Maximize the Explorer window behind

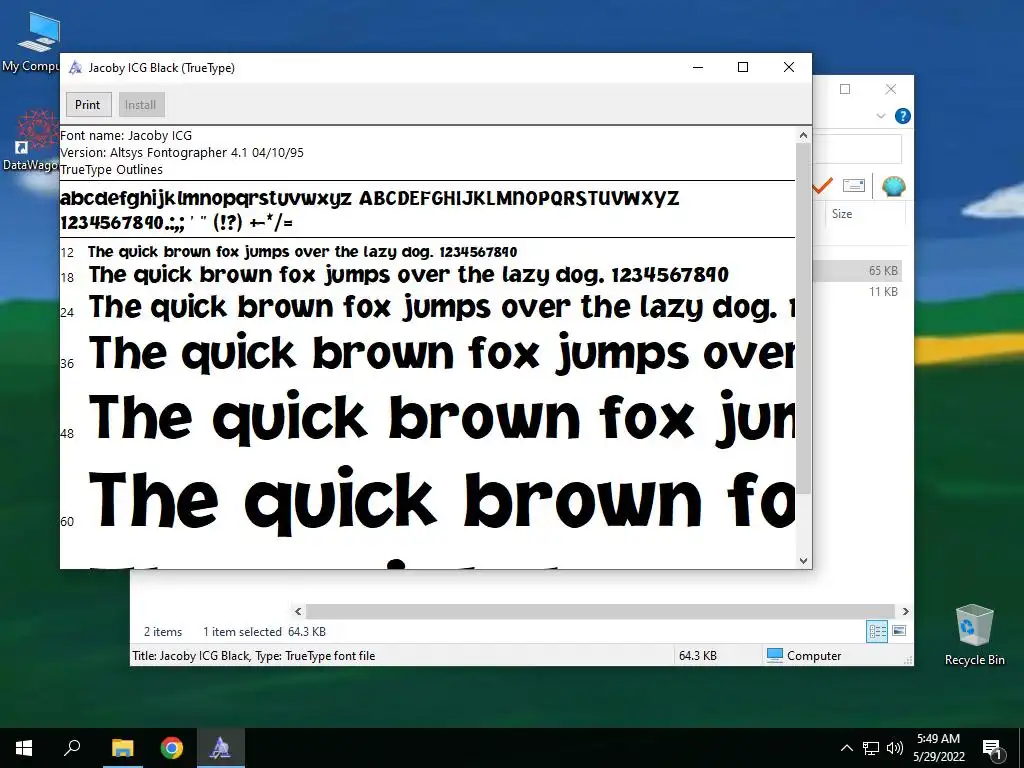845,89
